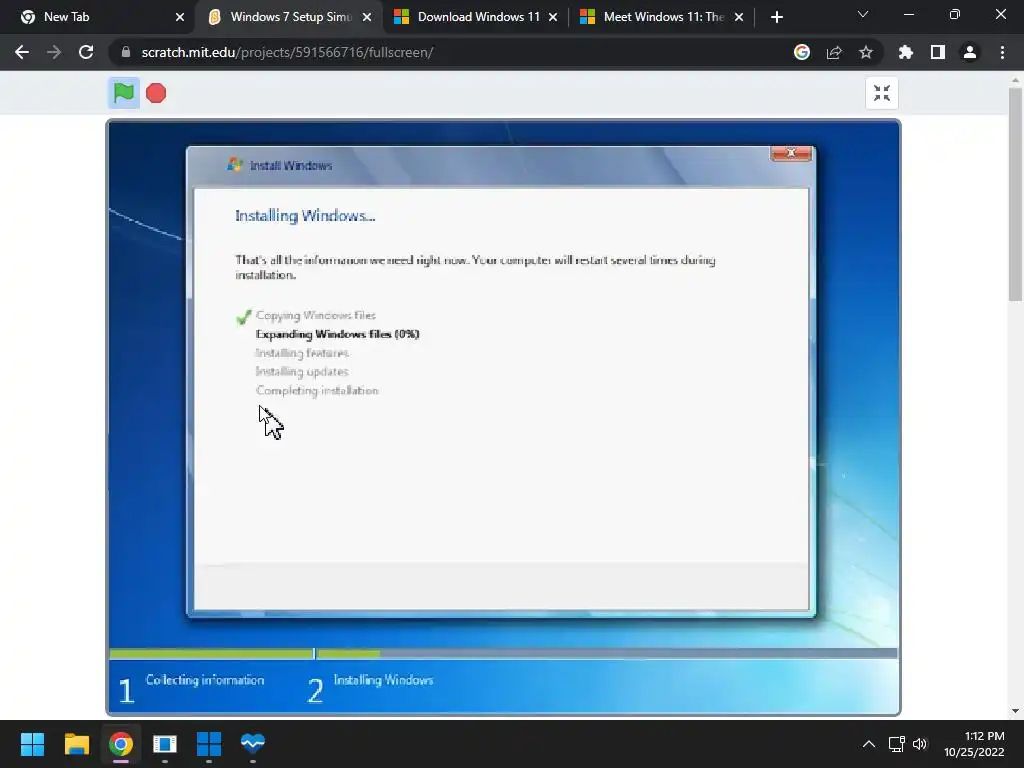Screen dimensions: 1024x768
Task: Close the Windows 7 Setup Simulator tab
Action: click(x=367, y=17)
